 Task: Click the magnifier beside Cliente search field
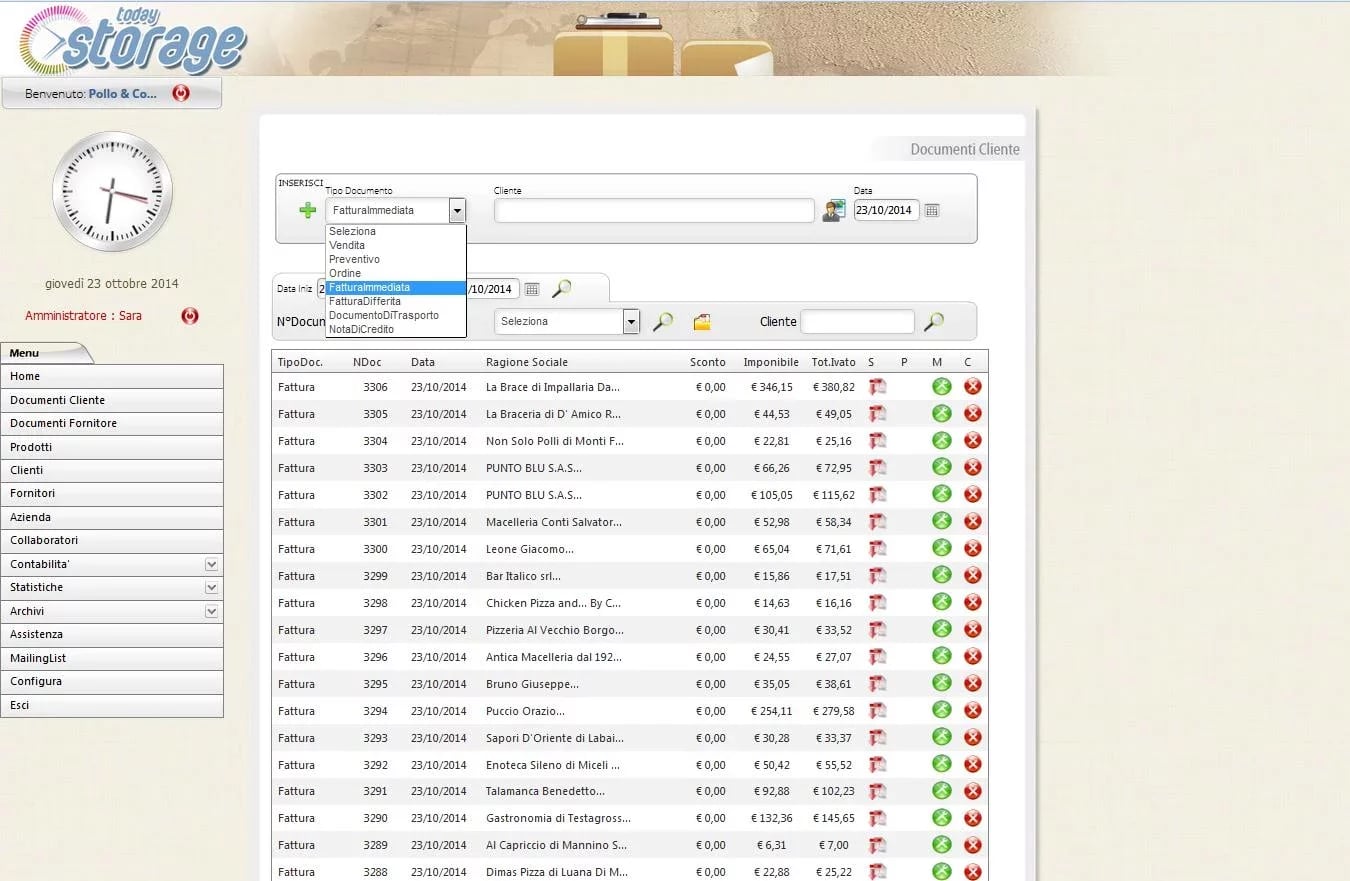coord(934,322)
